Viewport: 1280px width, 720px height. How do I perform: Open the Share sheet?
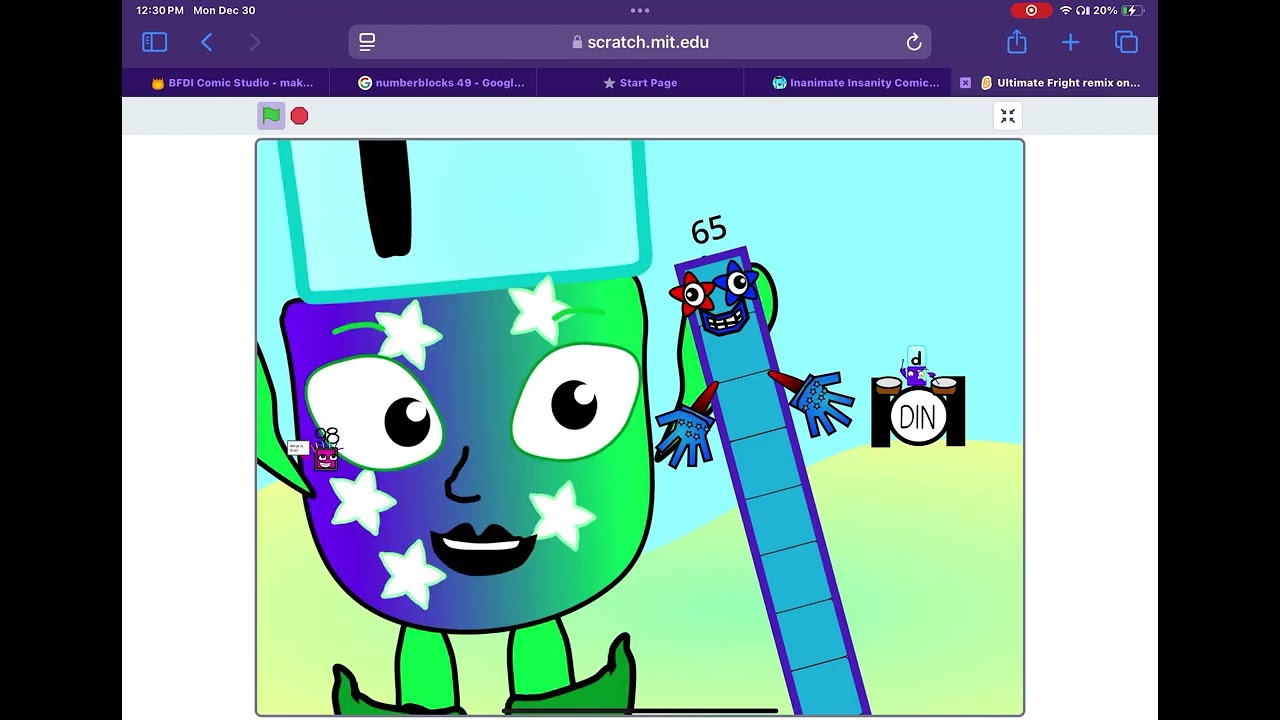[1017, 42]
